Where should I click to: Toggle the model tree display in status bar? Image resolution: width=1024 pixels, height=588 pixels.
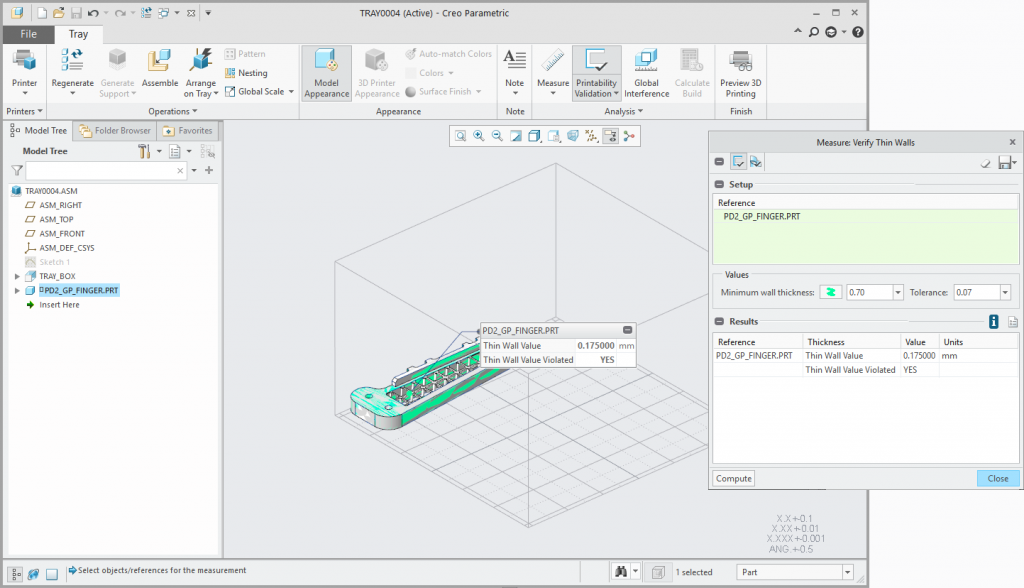point(16,574)
